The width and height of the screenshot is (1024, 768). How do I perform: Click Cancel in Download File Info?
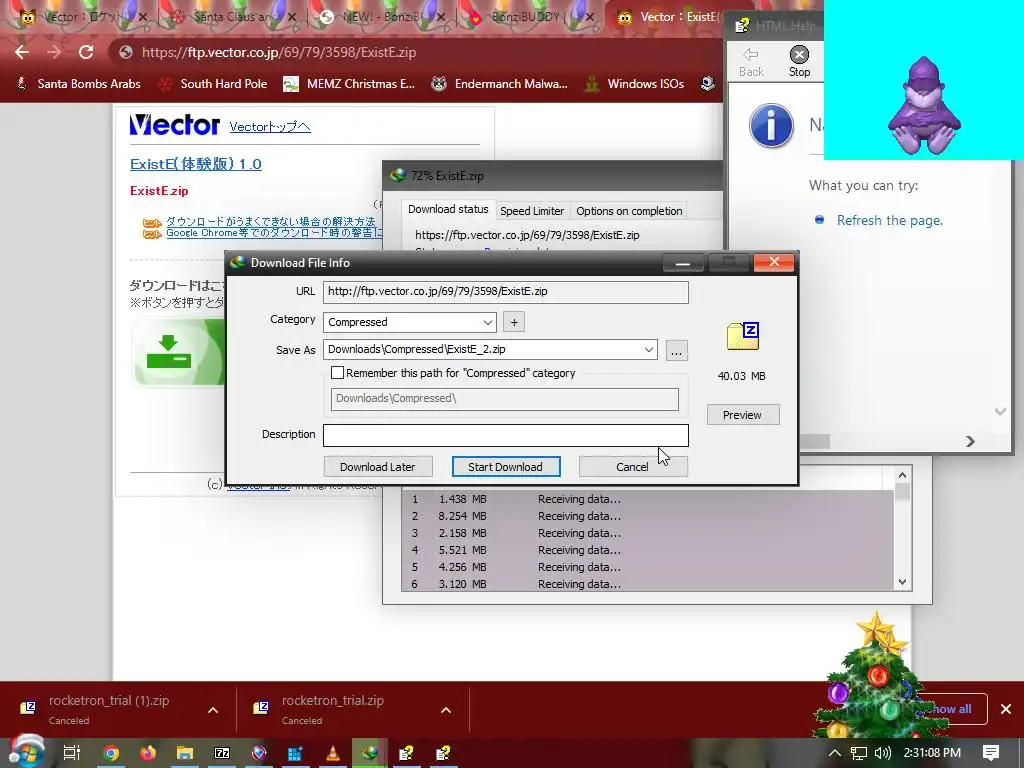[x=632, y=467]
